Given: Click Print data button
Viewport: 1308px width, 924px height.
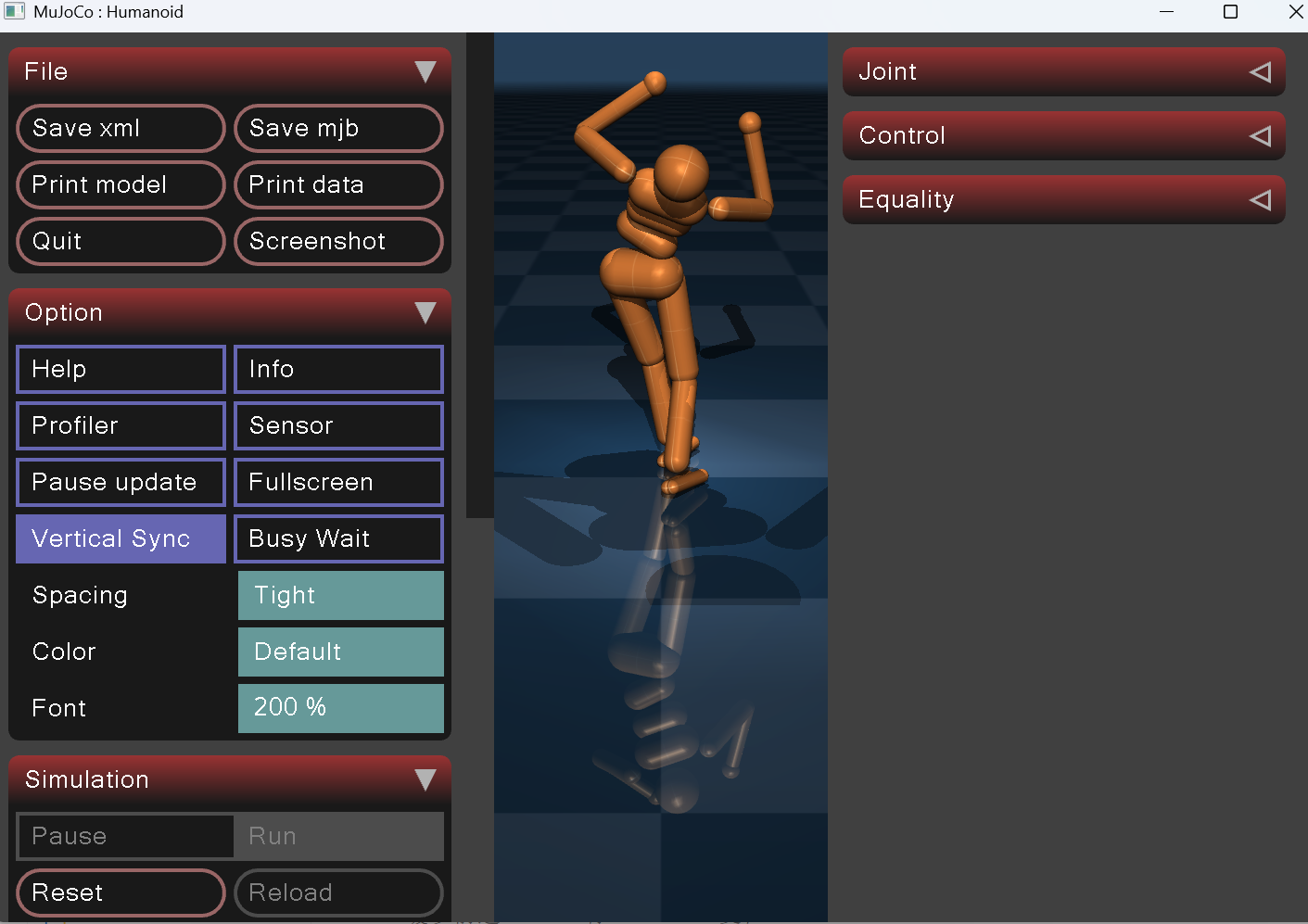Looking at the screenshot, I should 338,184.
